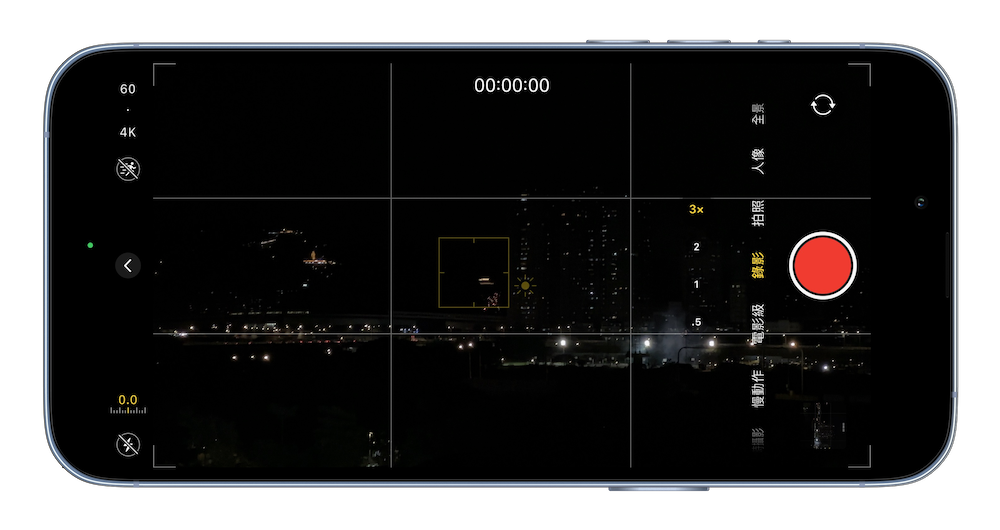
Task: Switch to 全景 panorama mode
Action: 759,114
